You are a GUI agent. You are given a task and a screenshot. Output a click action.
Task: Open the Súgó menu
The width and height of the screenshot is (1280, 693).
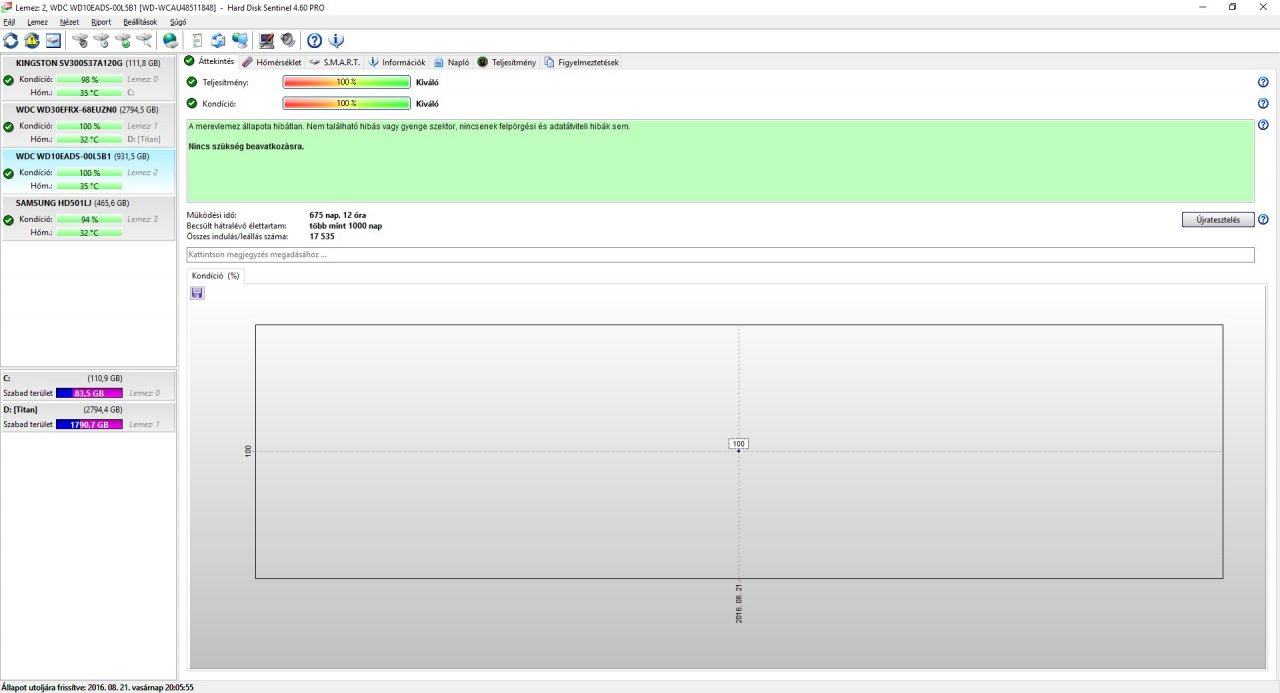(x=178, y=21)
